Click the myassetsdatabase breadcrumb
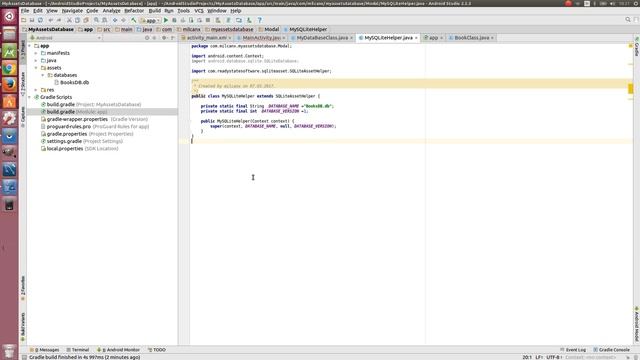The height and width of the screenshot is (360, 640). pyautogui.click(x=229, y=29)
